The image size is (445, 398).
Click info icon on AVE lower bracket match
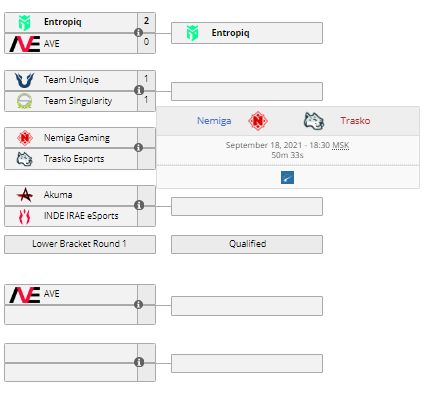(x=139, y=304)
